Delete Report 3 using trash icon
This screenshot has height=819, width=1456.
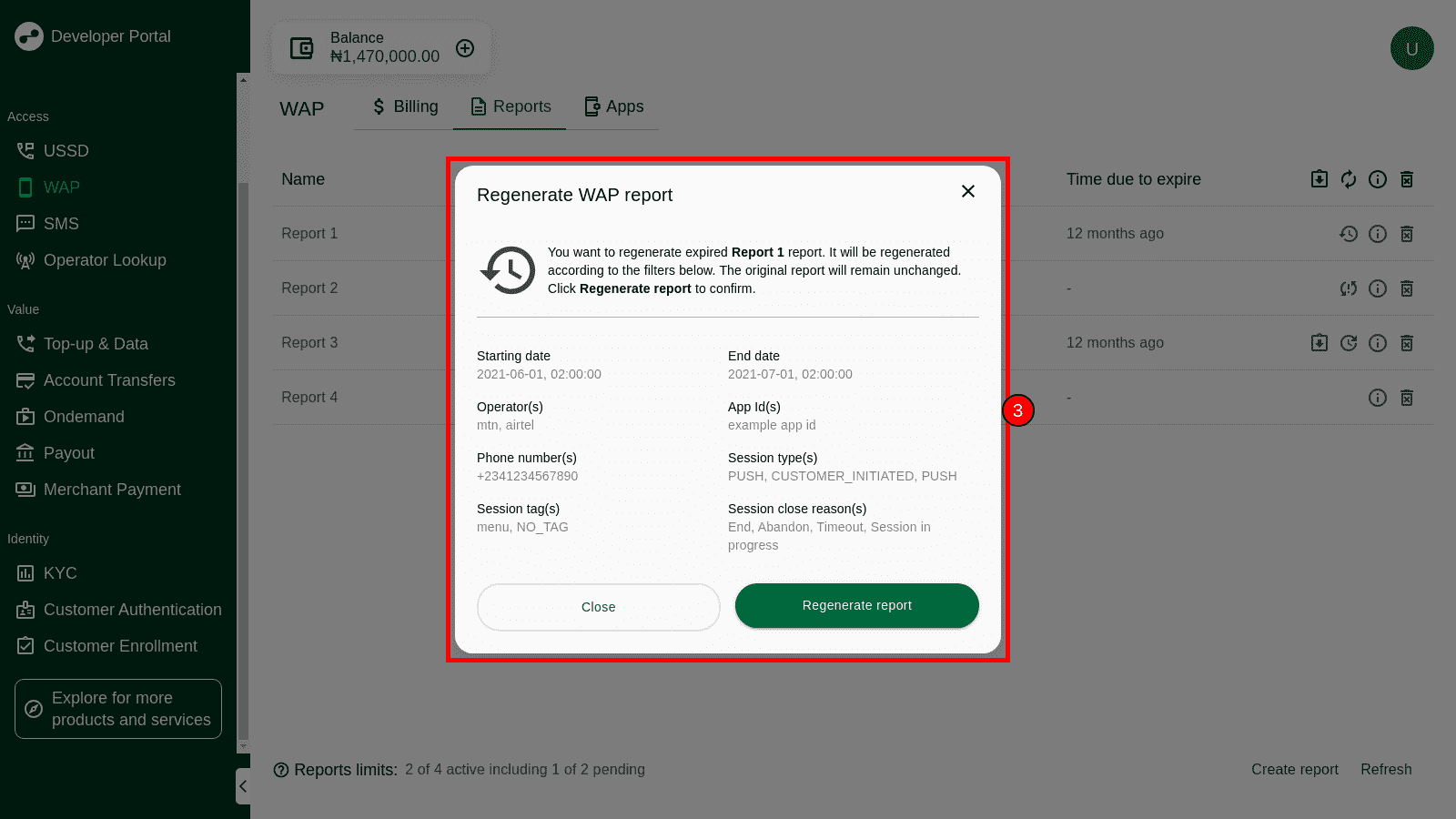1407,343
